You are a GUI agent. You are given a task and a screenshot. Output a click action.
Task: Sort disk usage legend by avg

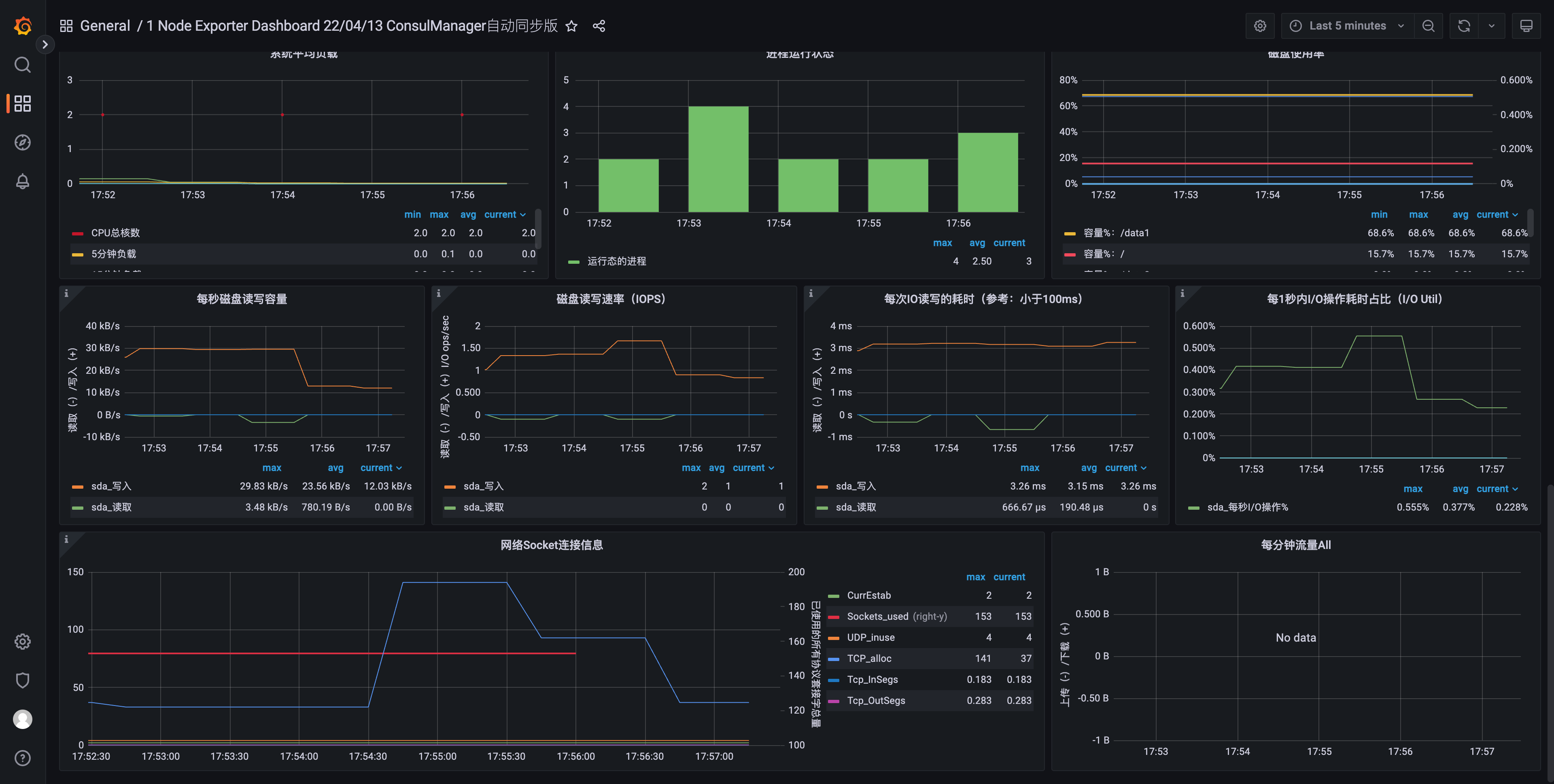(x=1460, y=215)
